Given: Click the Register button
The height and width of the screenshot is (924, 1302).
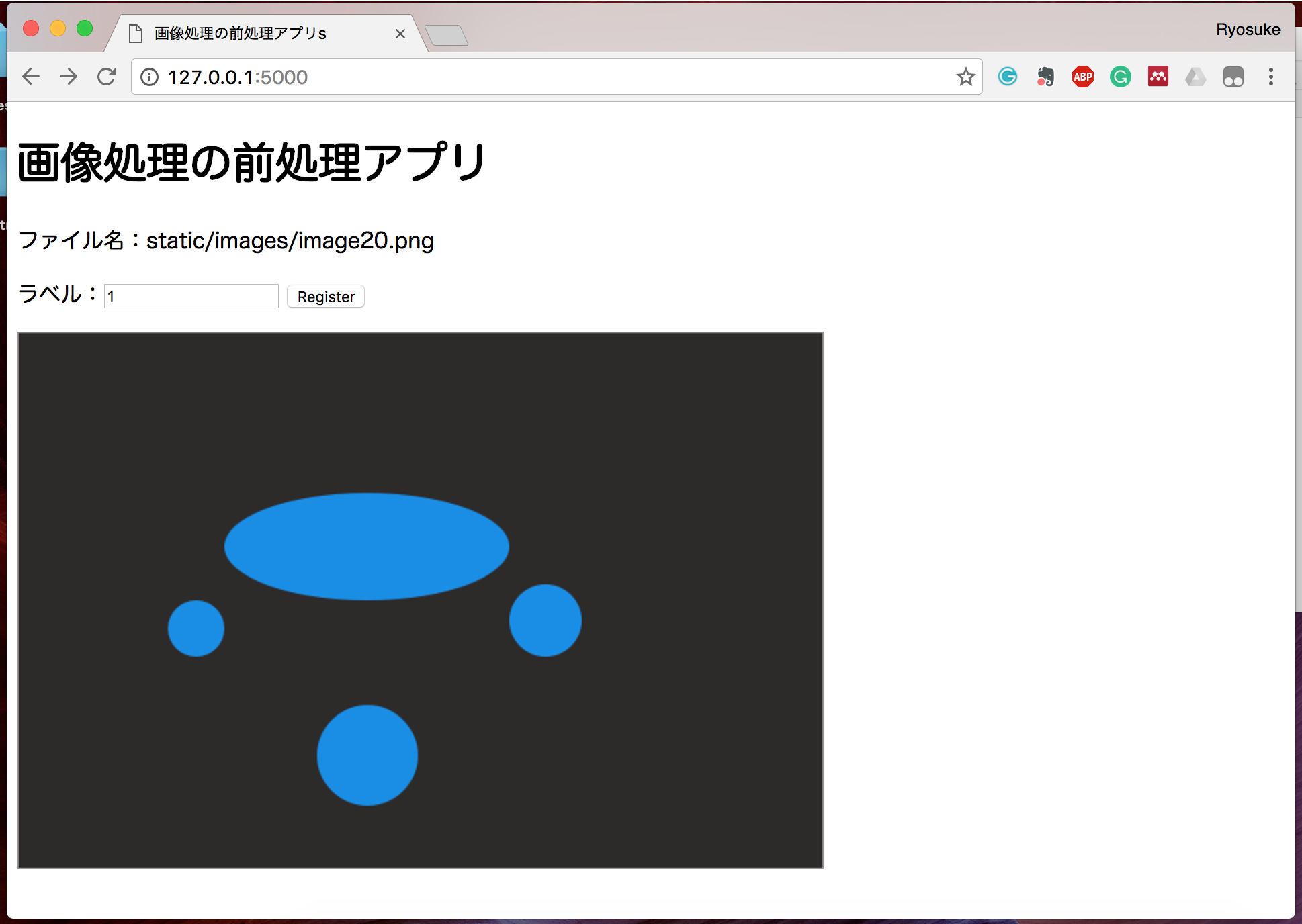Looking at the screenshot, I should pyautogui.click(x=326, y=296).
